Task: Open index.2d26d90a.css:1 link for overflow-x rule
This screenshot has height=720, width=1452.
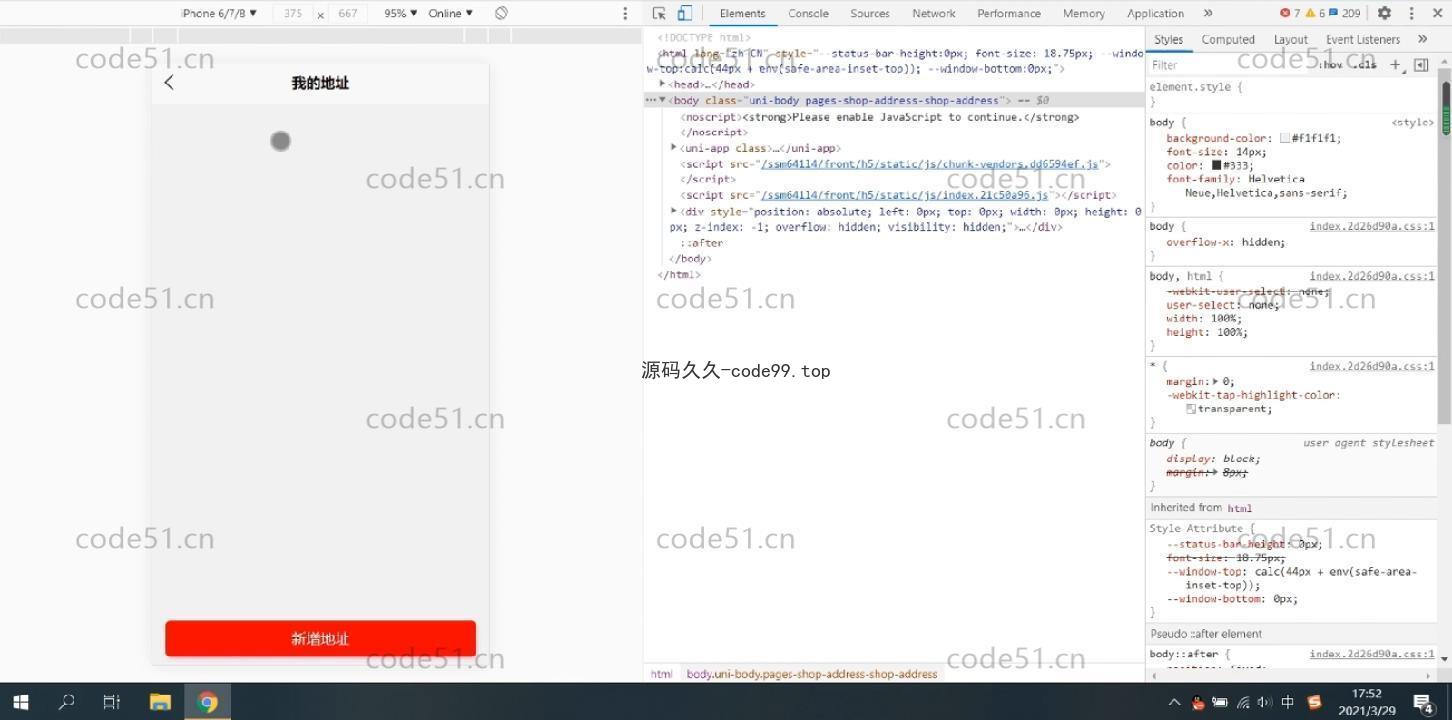Action: pyautogui.click(x=1372, y=226)
